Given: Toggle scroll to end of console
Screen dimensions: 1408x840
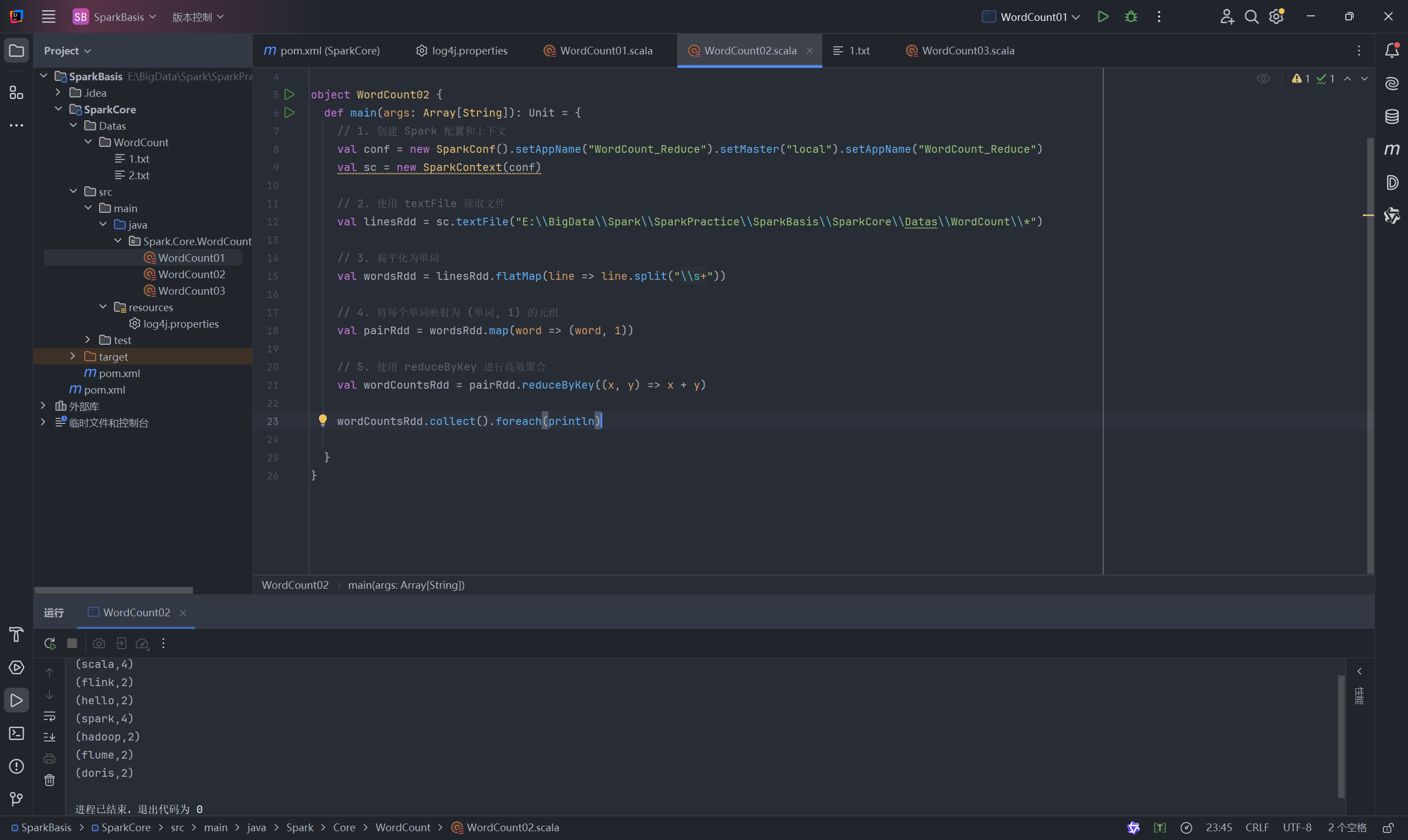Looking at the screenshot, I should [x=50, y=737].
